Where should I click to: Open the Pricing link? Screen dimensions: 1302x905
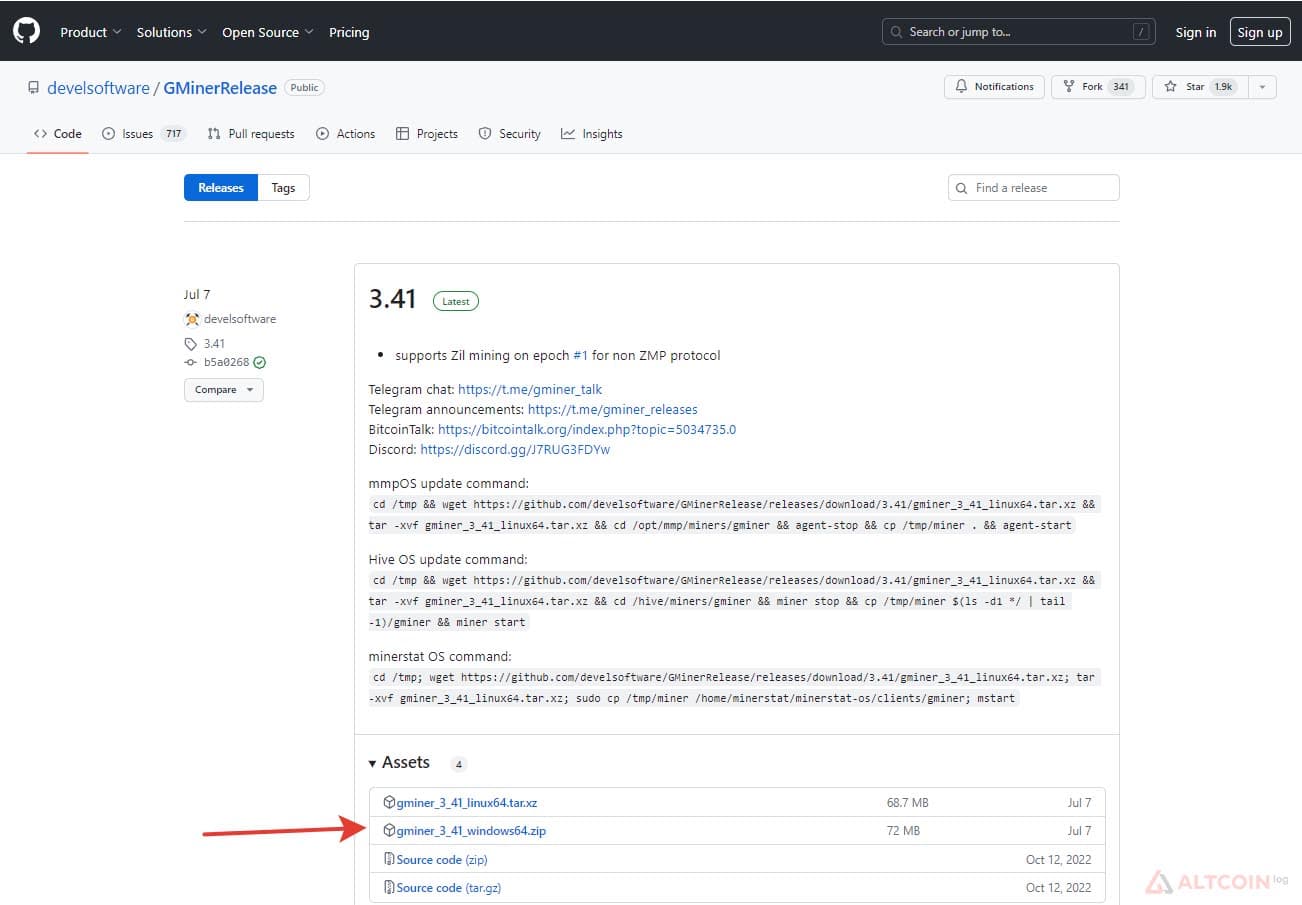tap(349, 32)
